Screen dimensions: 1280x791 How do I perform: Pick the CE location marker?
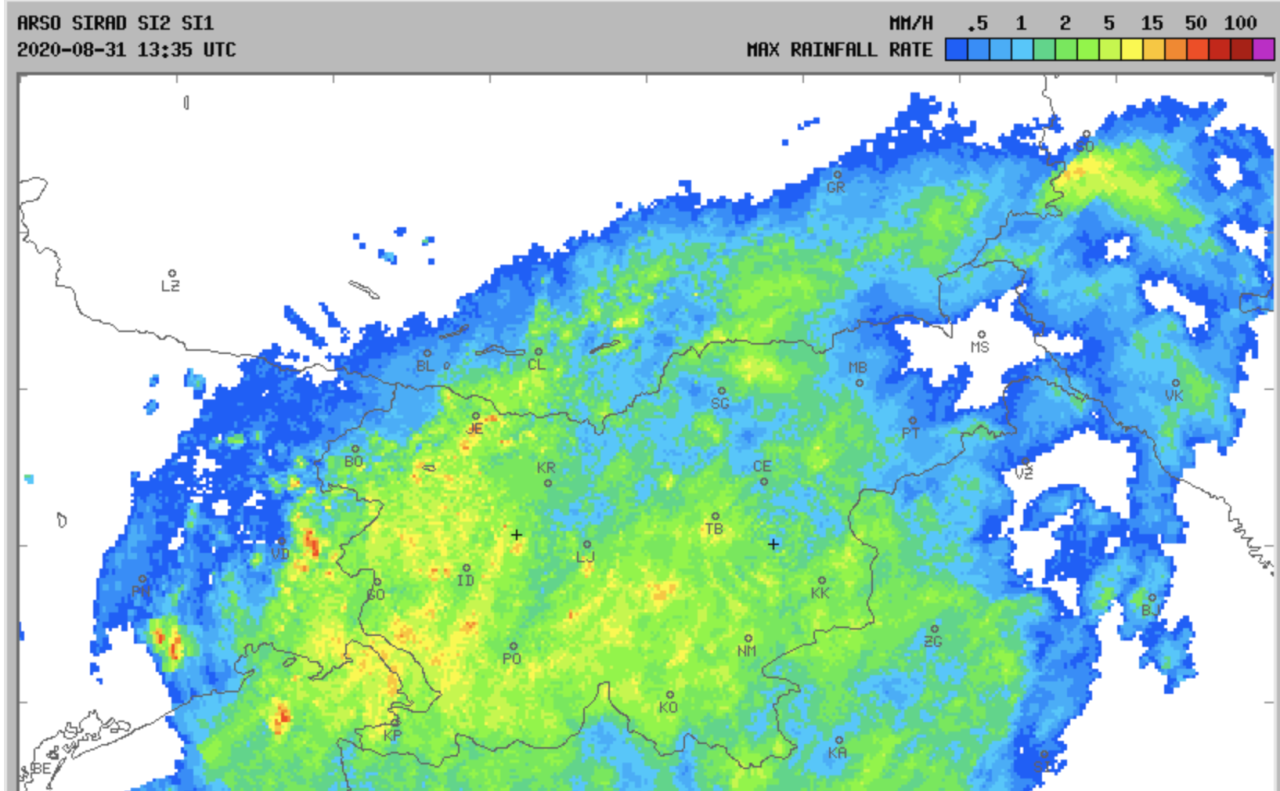[x=764, y=481]
